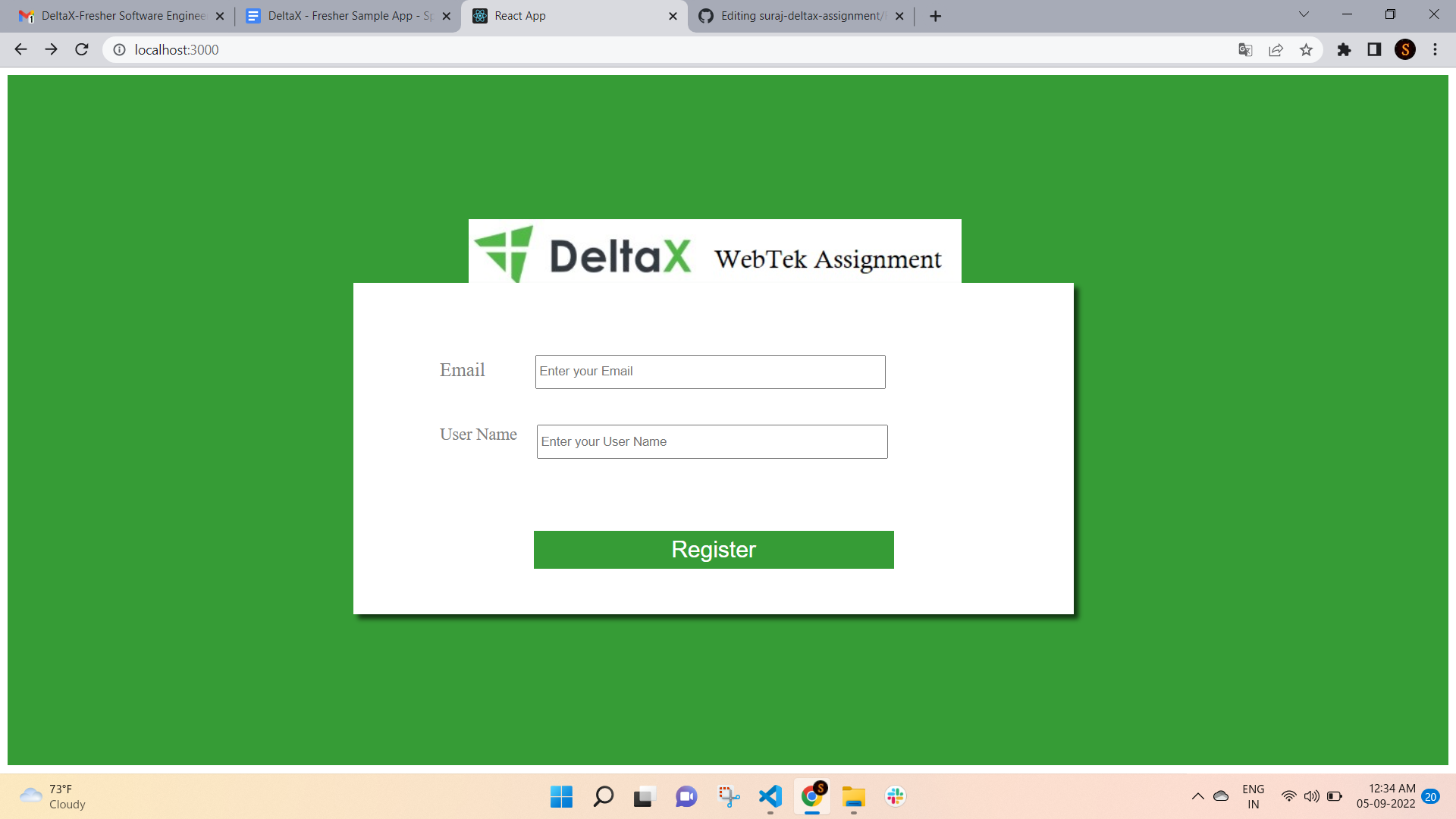
Task: Open the Start menu
Action: coord(560,796)
